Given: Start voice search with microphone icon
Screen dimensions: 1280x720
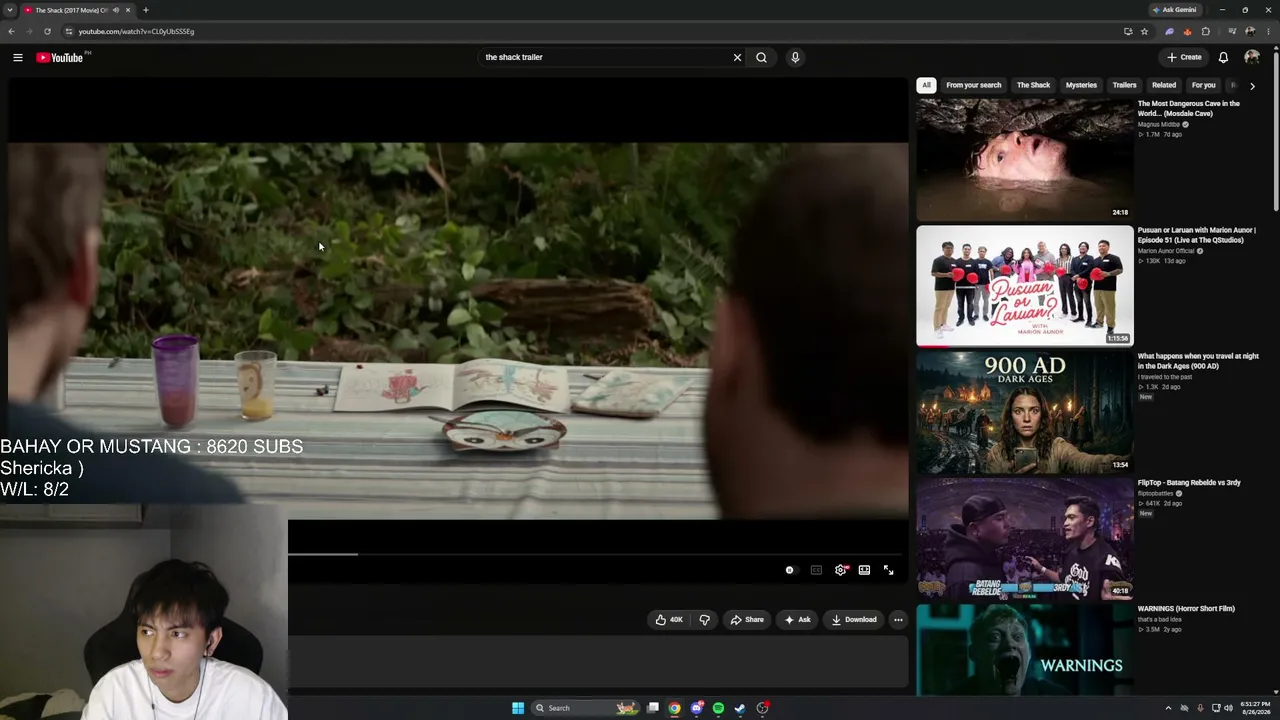Looking at the screenshot, I should [x=795, y=57].
